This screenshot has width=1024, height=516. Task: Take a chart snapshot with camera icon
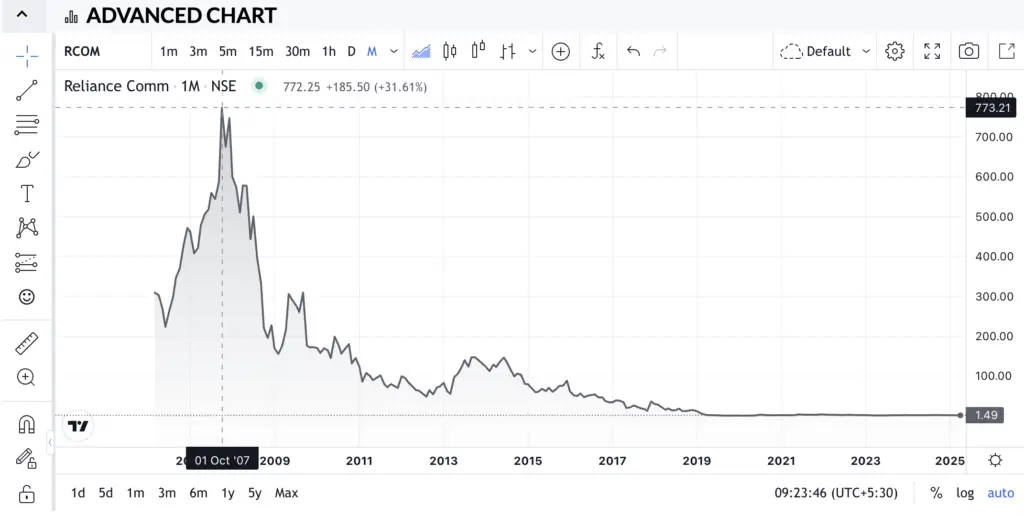[x=968, y=51]
